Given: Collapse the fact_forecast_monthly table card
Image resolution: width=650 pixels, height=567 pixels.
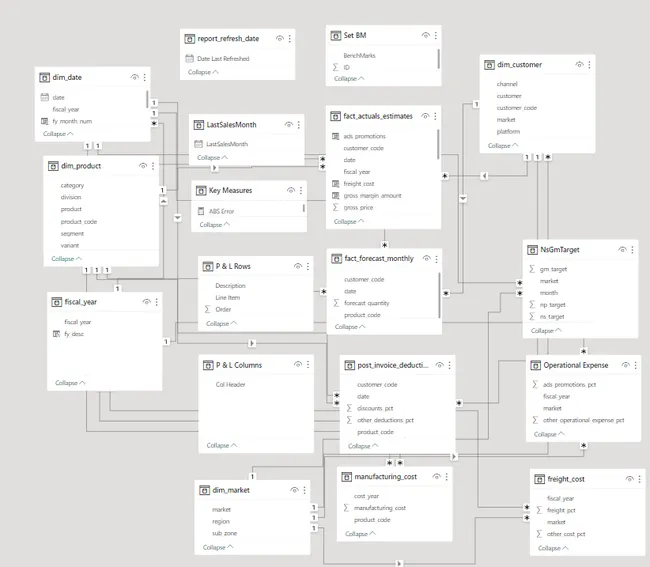Looking at the screenshot, I should coord(350,327).
